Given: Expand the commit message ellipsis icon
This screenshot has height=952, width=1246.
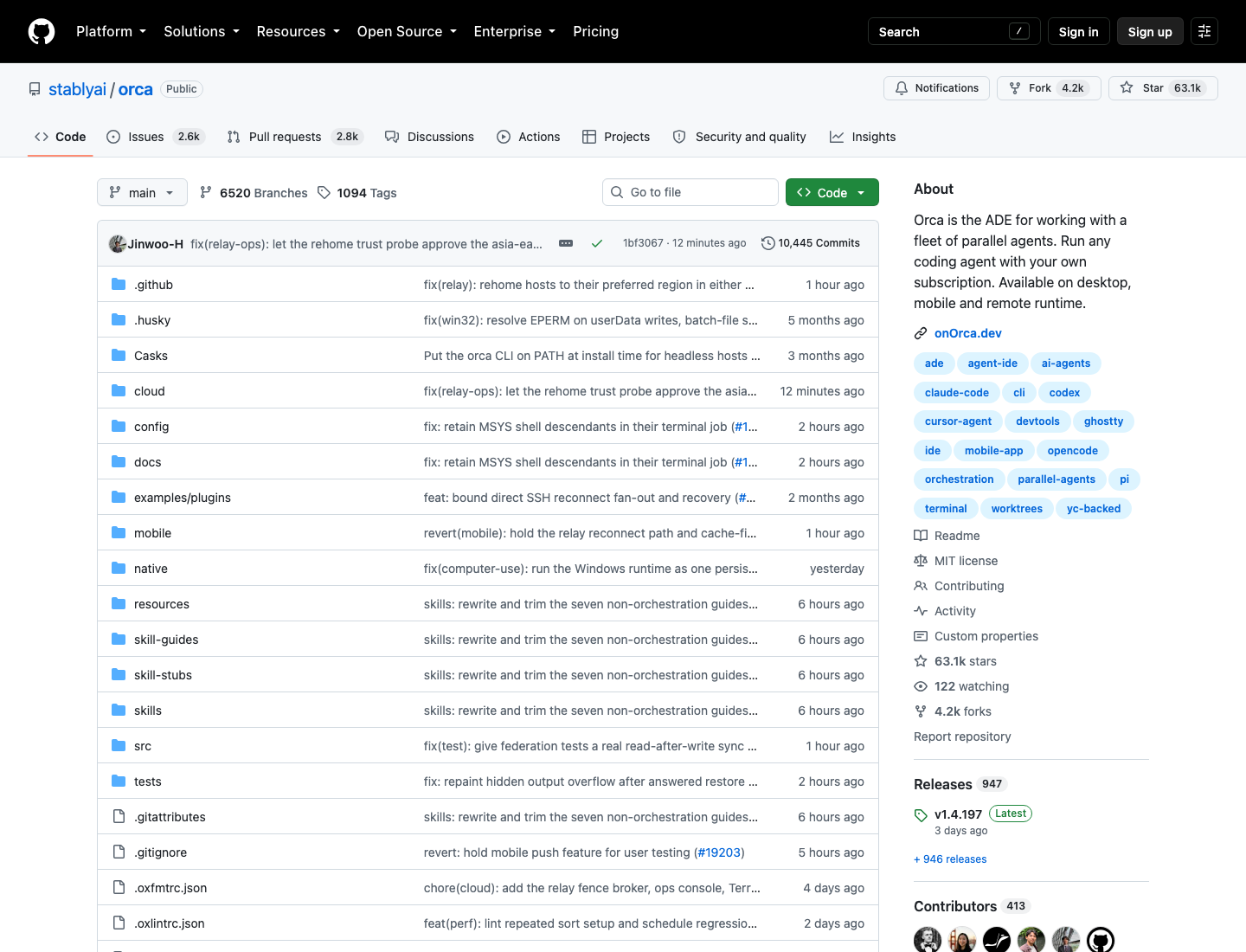Looking at the screenshot, I should (x=566, y=243).
